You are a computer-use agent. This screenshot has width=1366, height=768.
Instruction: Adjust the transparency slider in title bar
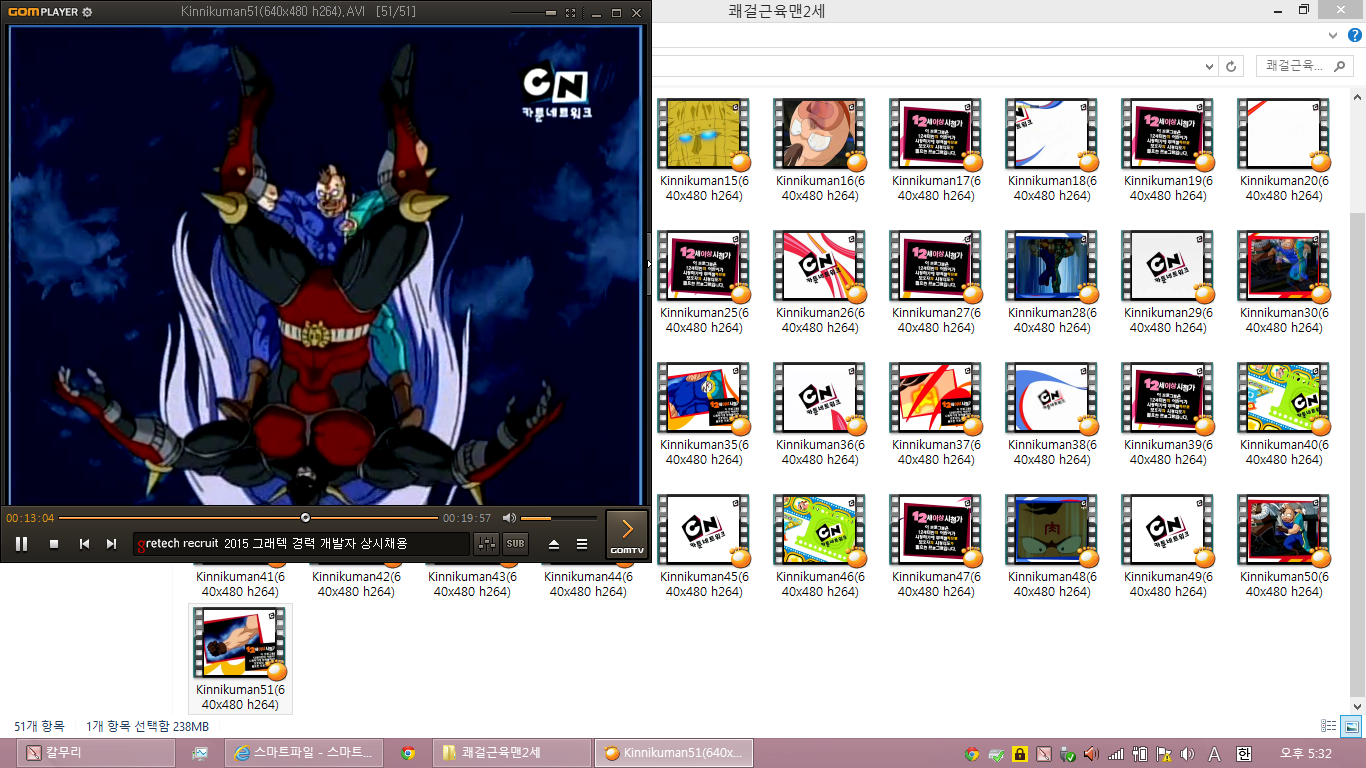(533, 13)
